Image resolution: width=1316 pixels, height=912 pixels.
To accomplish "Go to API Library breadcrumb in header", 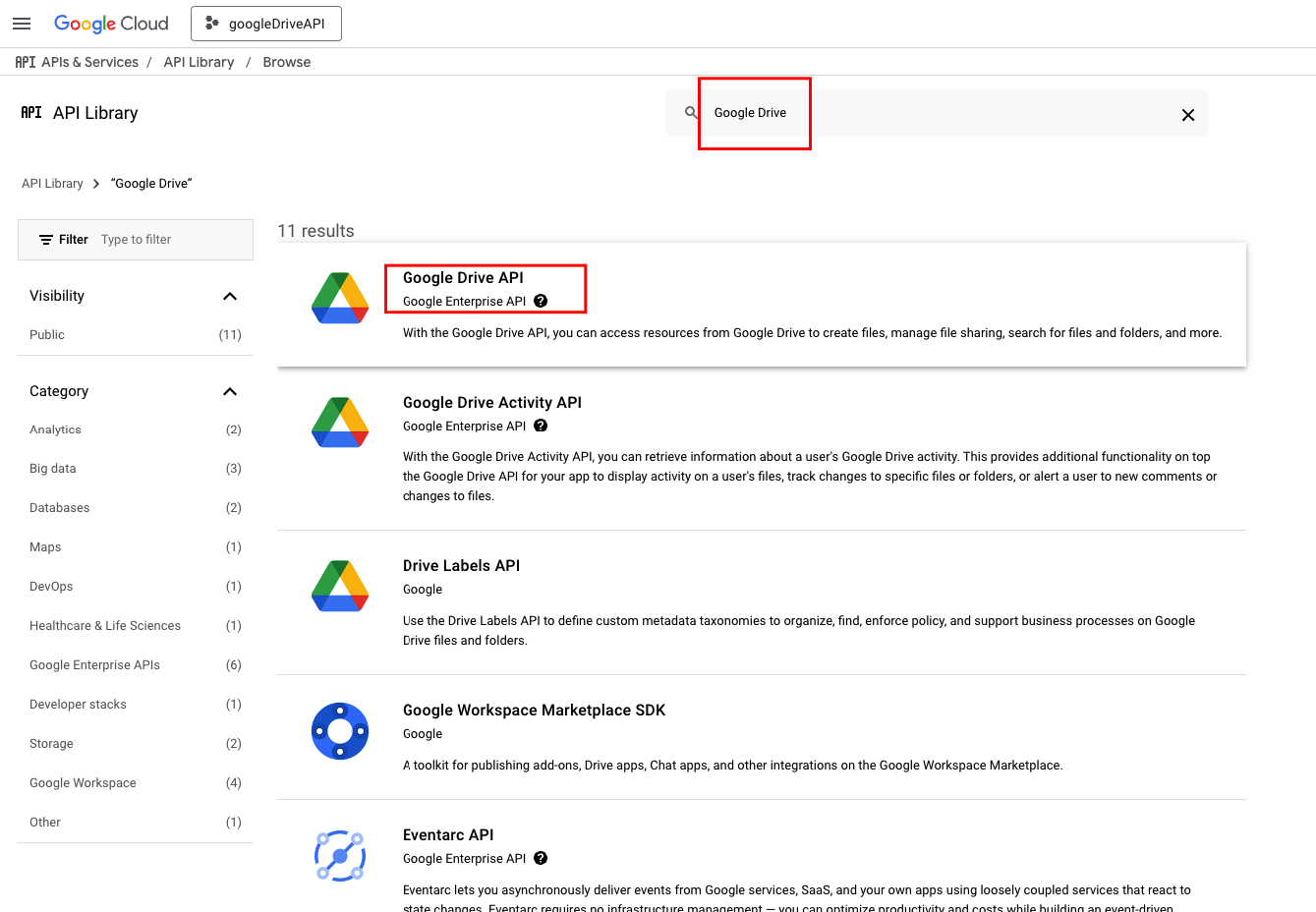I will coord(199,62).
